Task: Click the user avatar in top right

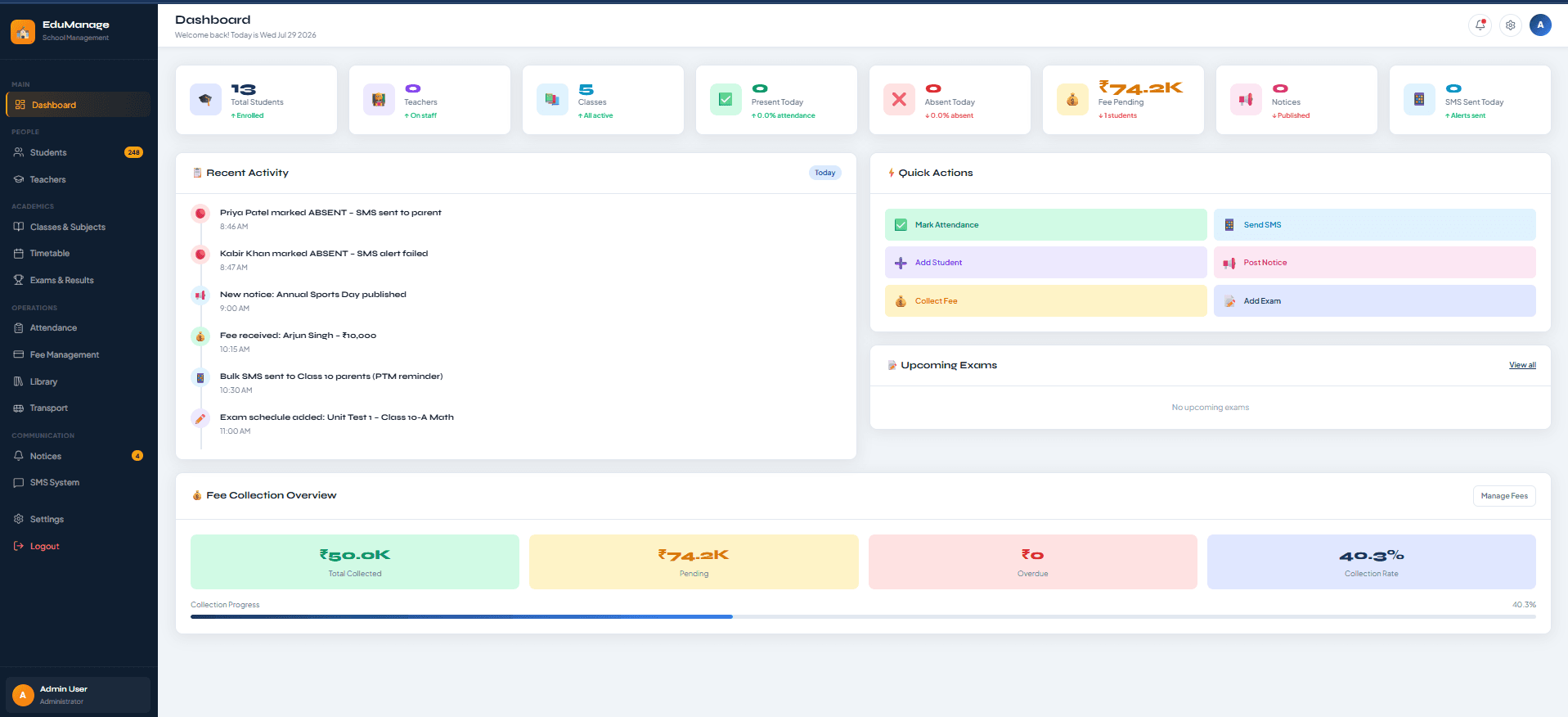Action: (1540, 25)
